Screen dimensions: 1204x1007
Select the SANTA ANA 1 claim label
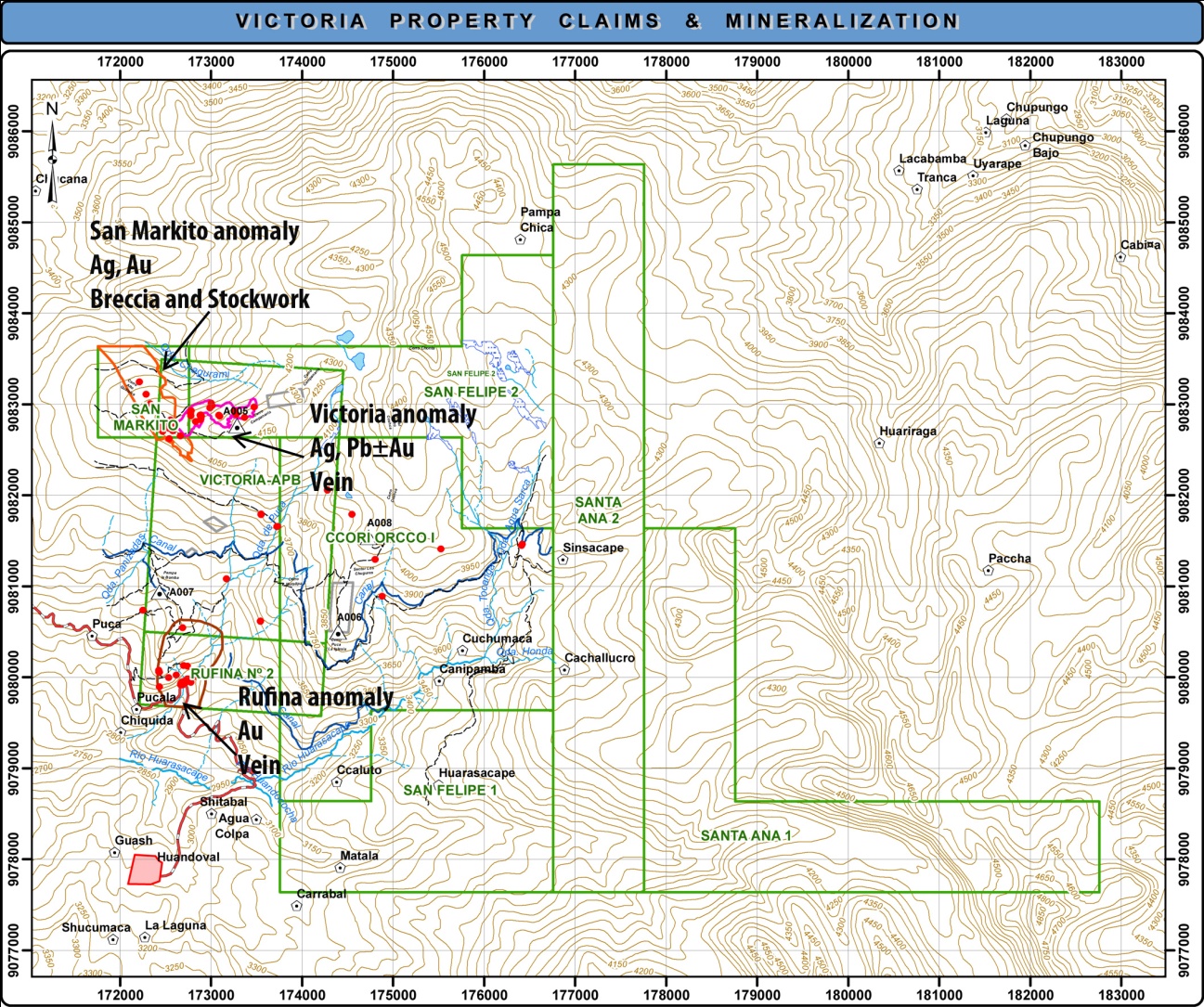(x=745, y=835)
